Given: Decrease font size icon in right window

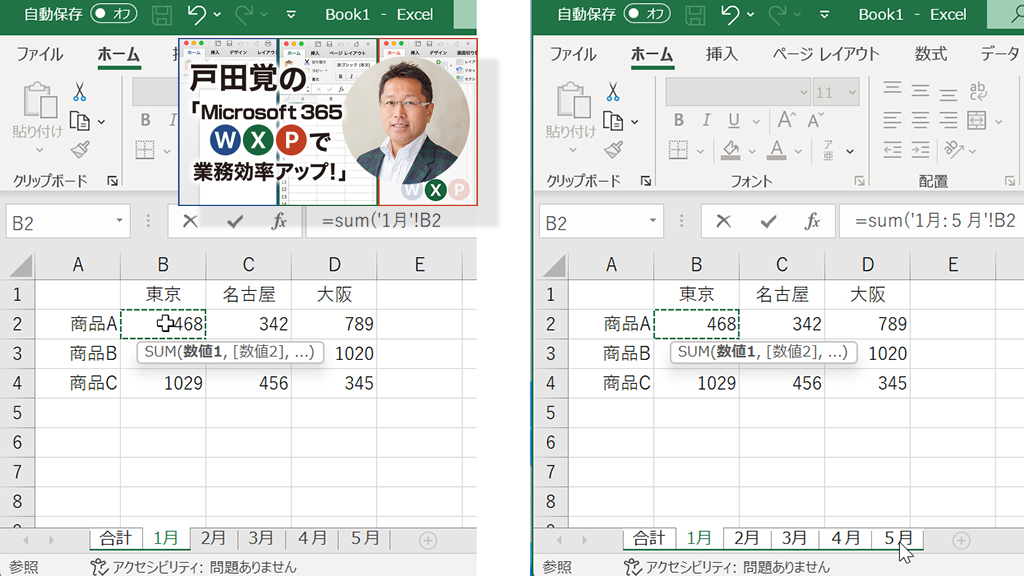Looking at the screenshot, I should (816, 120).
